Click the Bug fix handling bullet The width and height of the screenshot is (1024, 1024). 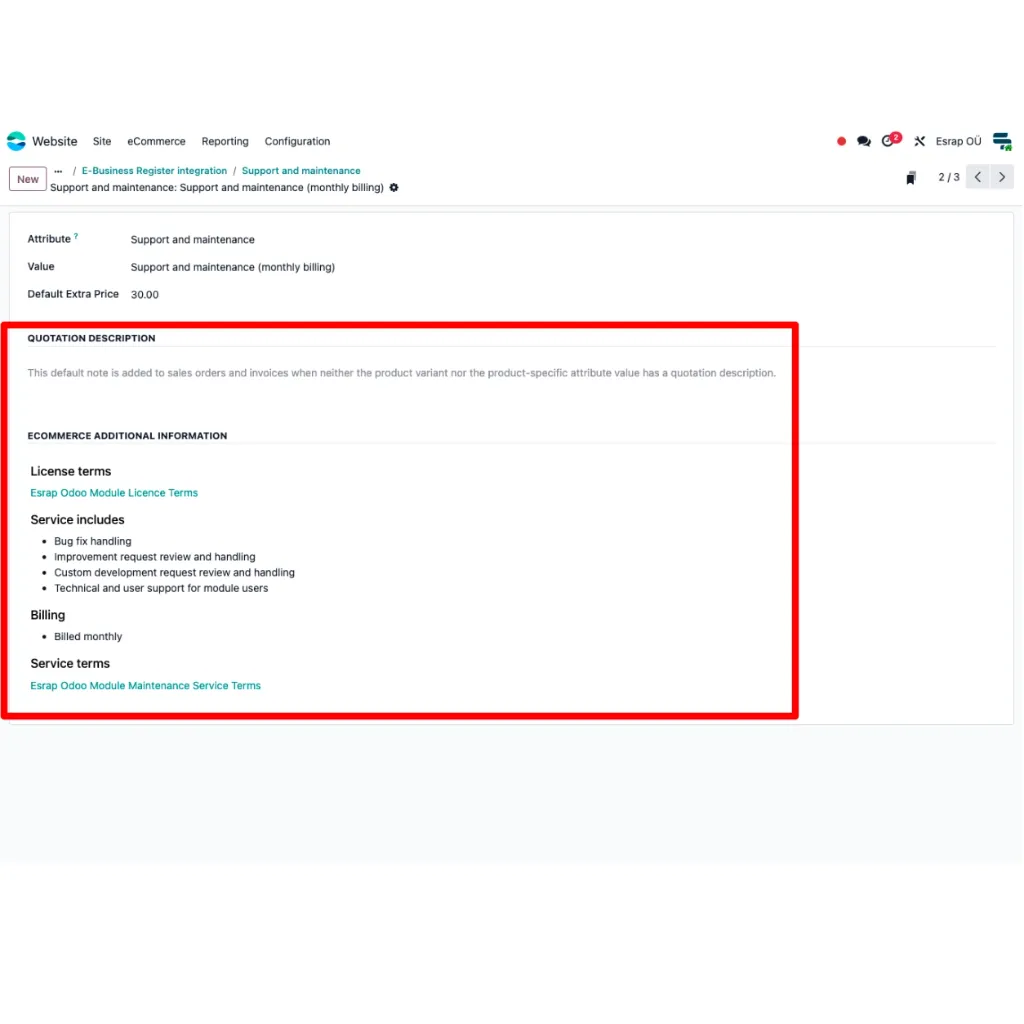coord(93,541)
